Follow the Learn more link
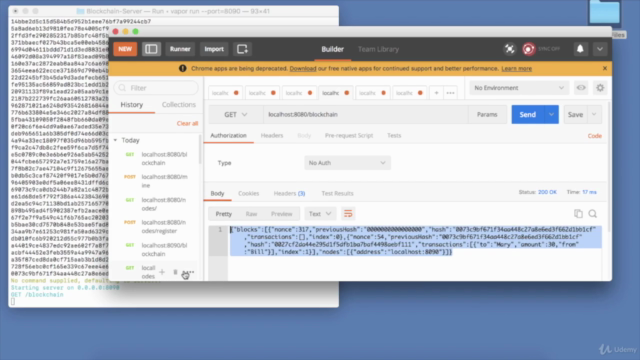This screenshot has height=360, width=640. (516, 69)
